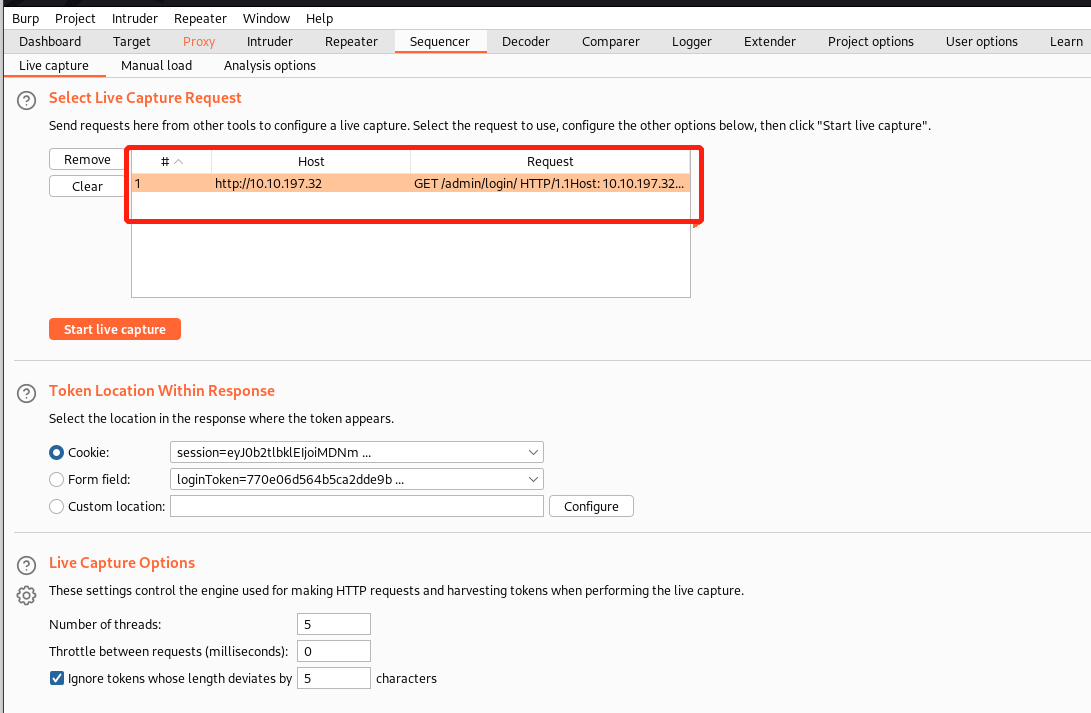
Task: Open help for Token Location Within Response
Action: pyautogui.click(x=26, y=392)
